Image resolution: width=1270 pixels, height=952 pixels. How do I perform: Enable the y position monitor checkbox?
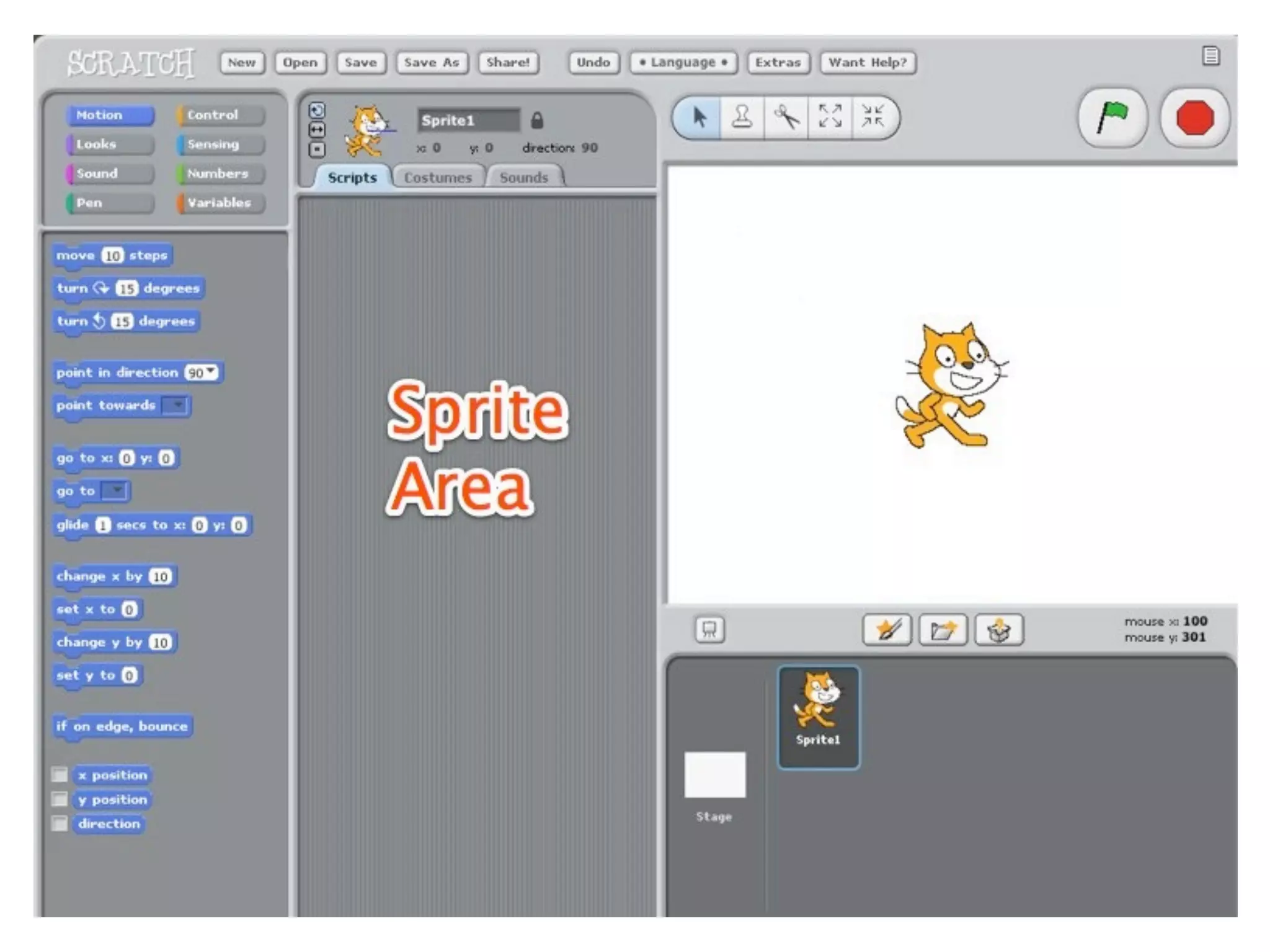[60, 799]
